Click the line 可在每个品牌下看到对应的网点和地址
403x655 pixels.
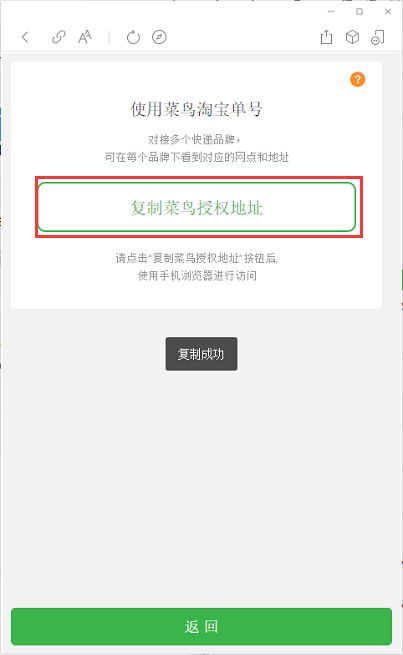(197, 157)
